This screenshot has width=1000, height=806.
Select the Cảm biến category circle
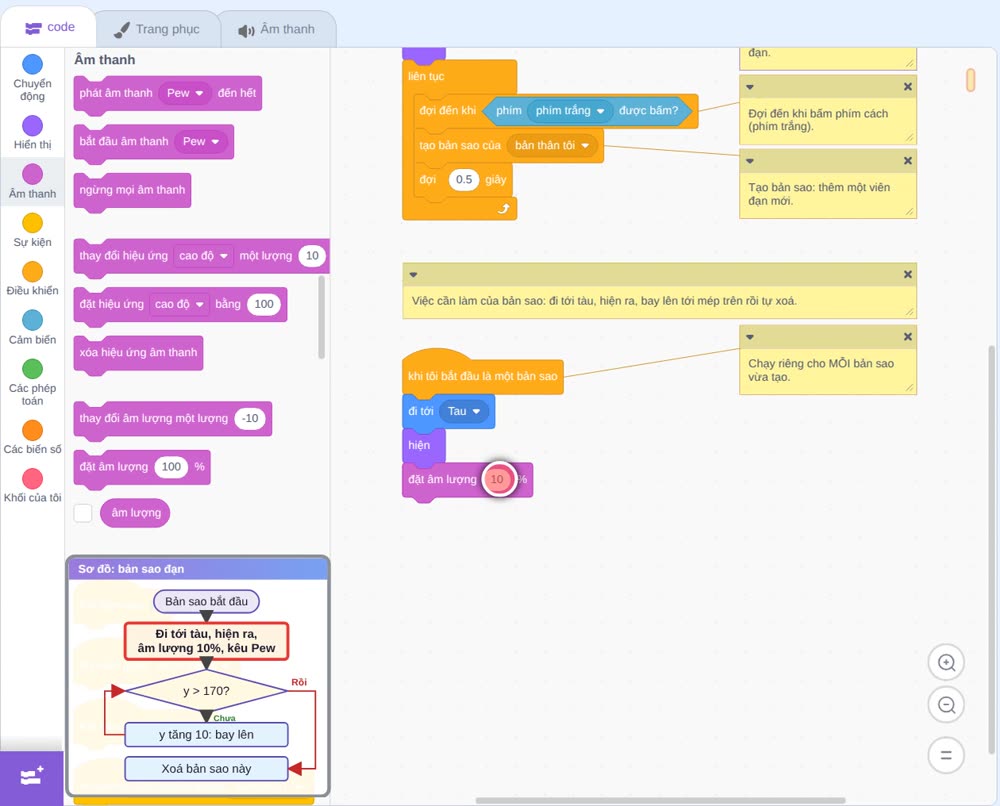(33, 320)
